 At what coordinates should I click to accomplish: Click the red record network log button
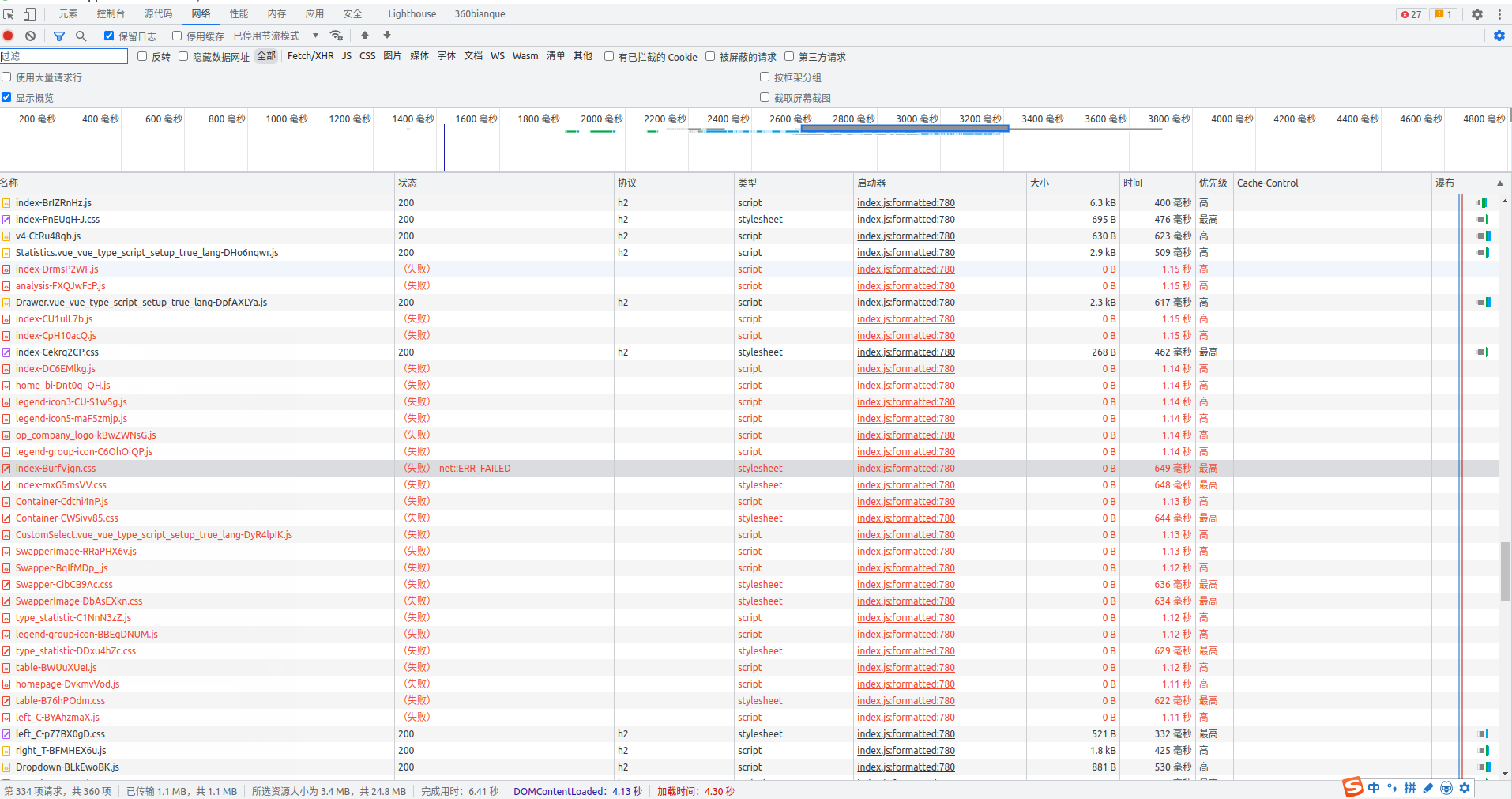point(9,36)
